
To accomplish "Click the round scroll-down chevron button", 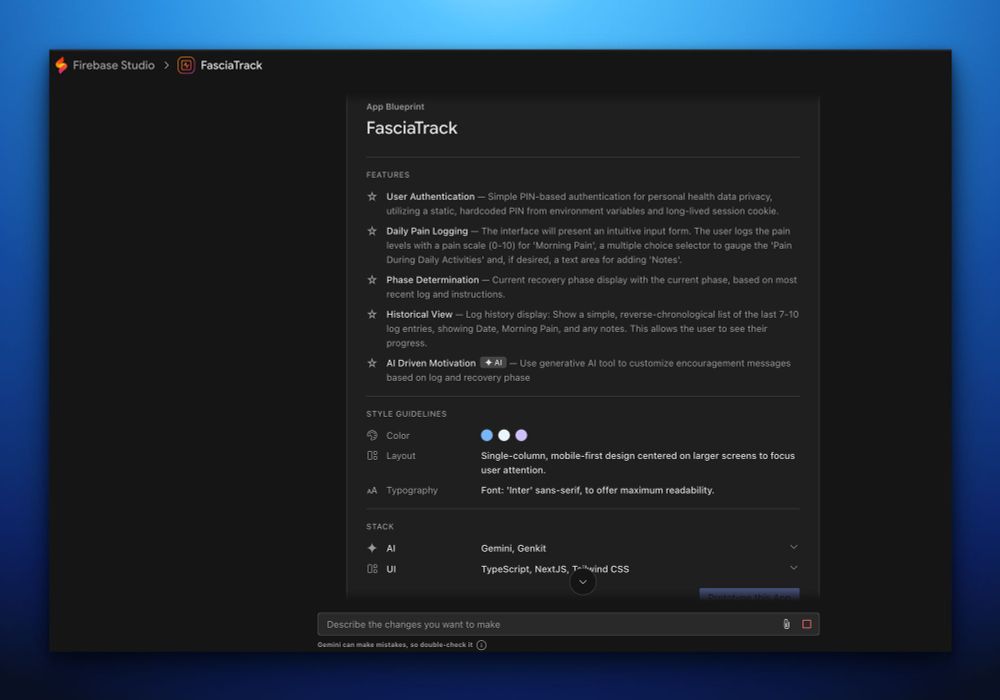I will [582, 582].
